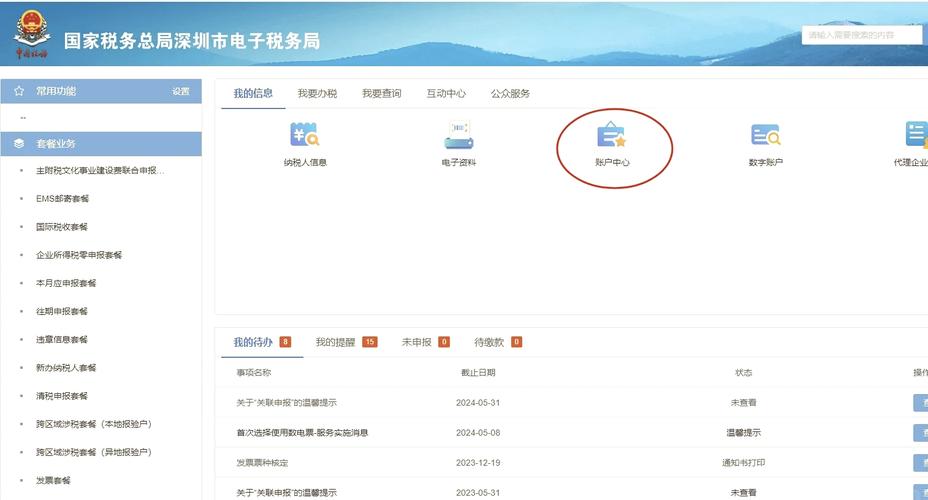Click the 套餐业务 section header

coord(101,144)
